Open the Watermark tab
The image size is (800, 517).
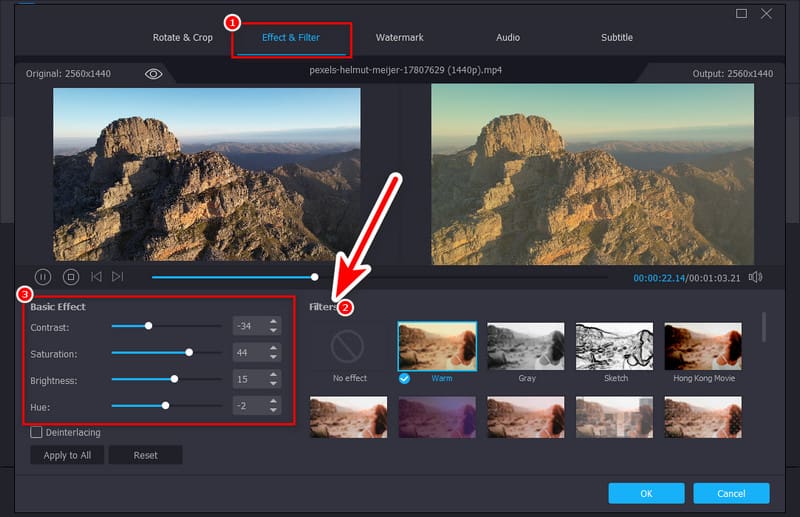[x=399, y=38]
